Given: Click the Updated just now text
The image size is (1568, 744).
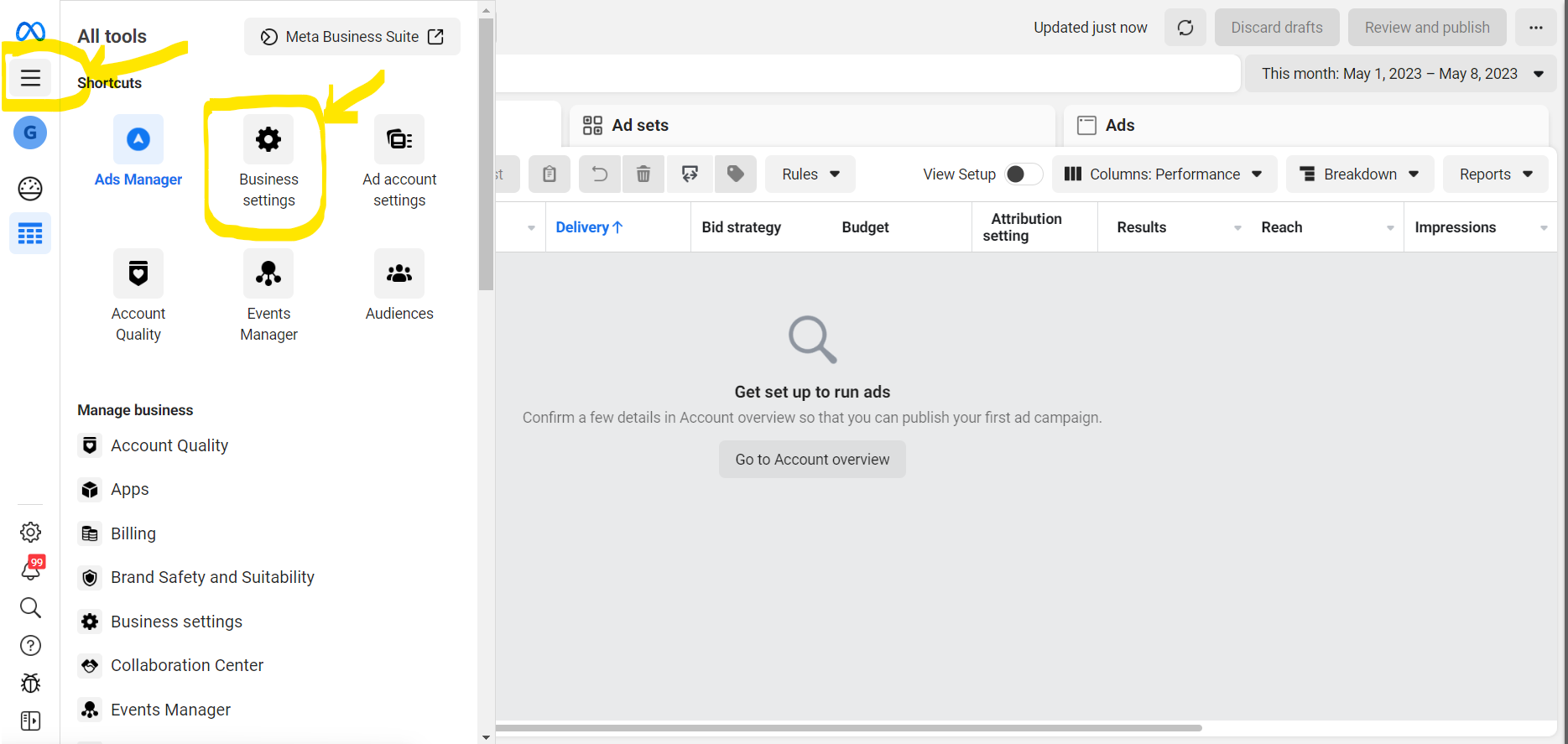Looking at the screenshot, I should 1090,28.
